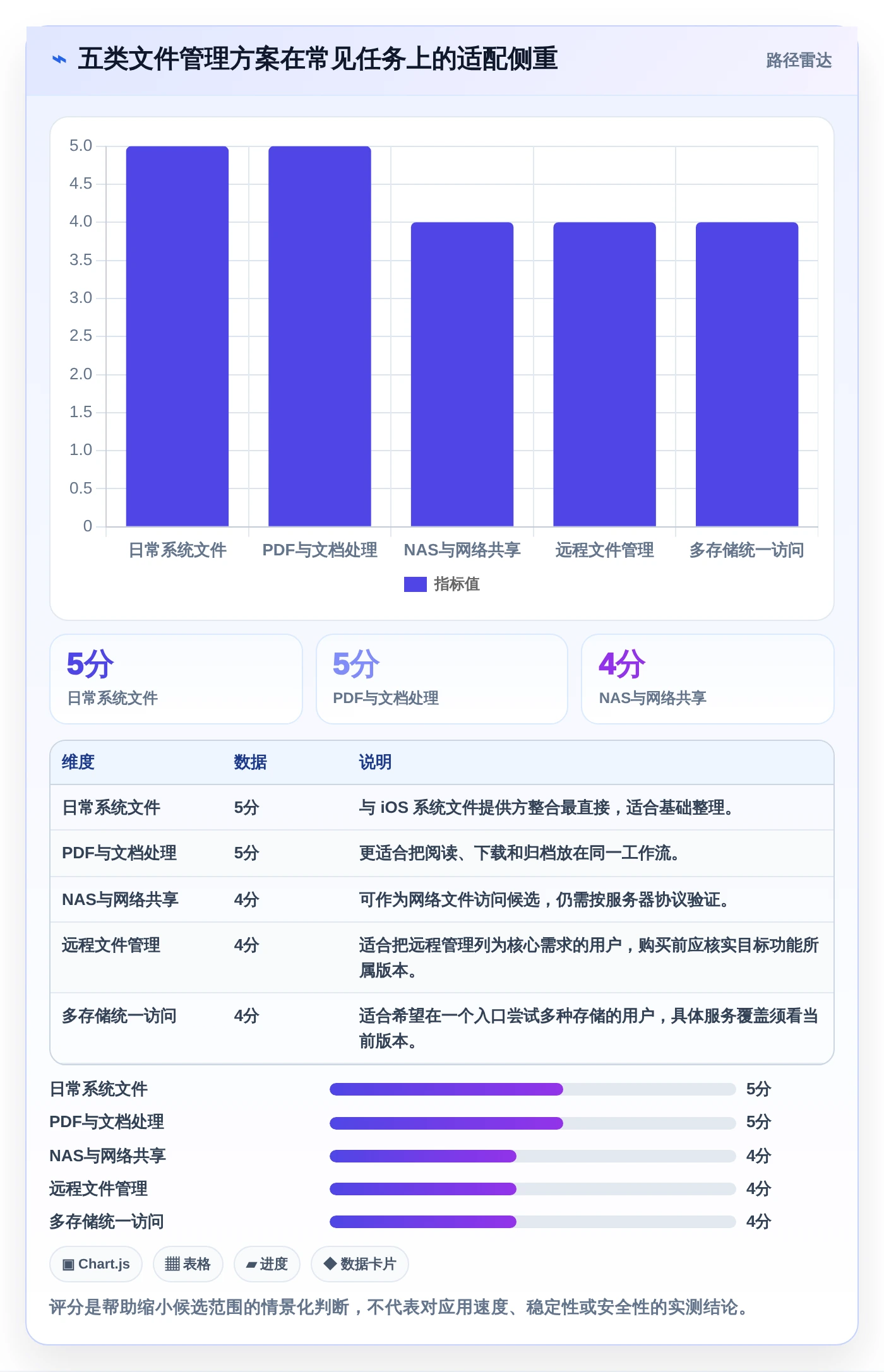Select the NAS与网络共享 bar in chart
Screen dimensions: 884x1372
click(x=462, y=374)
